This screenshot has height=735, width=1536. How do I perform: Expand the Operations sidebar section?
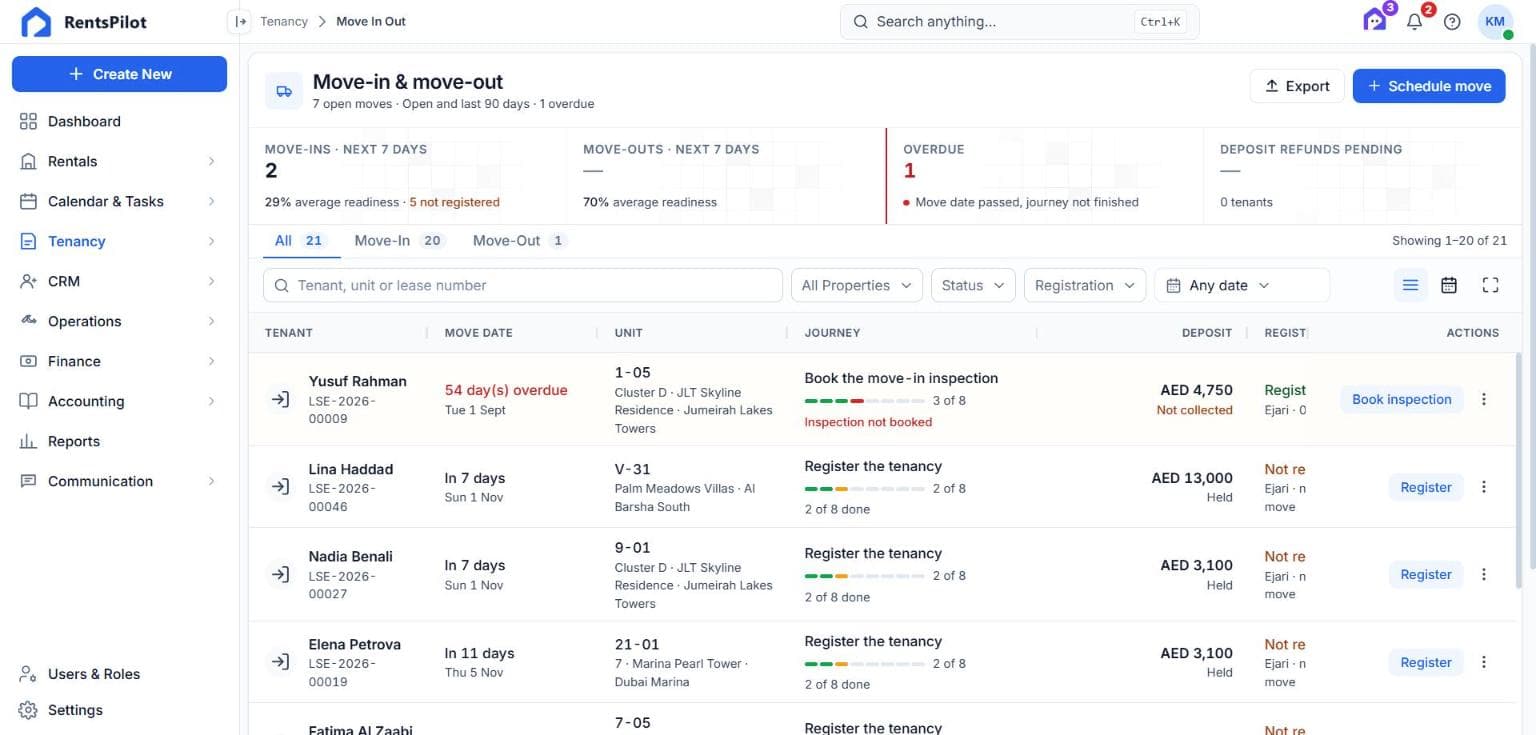[x=118, y=321]
